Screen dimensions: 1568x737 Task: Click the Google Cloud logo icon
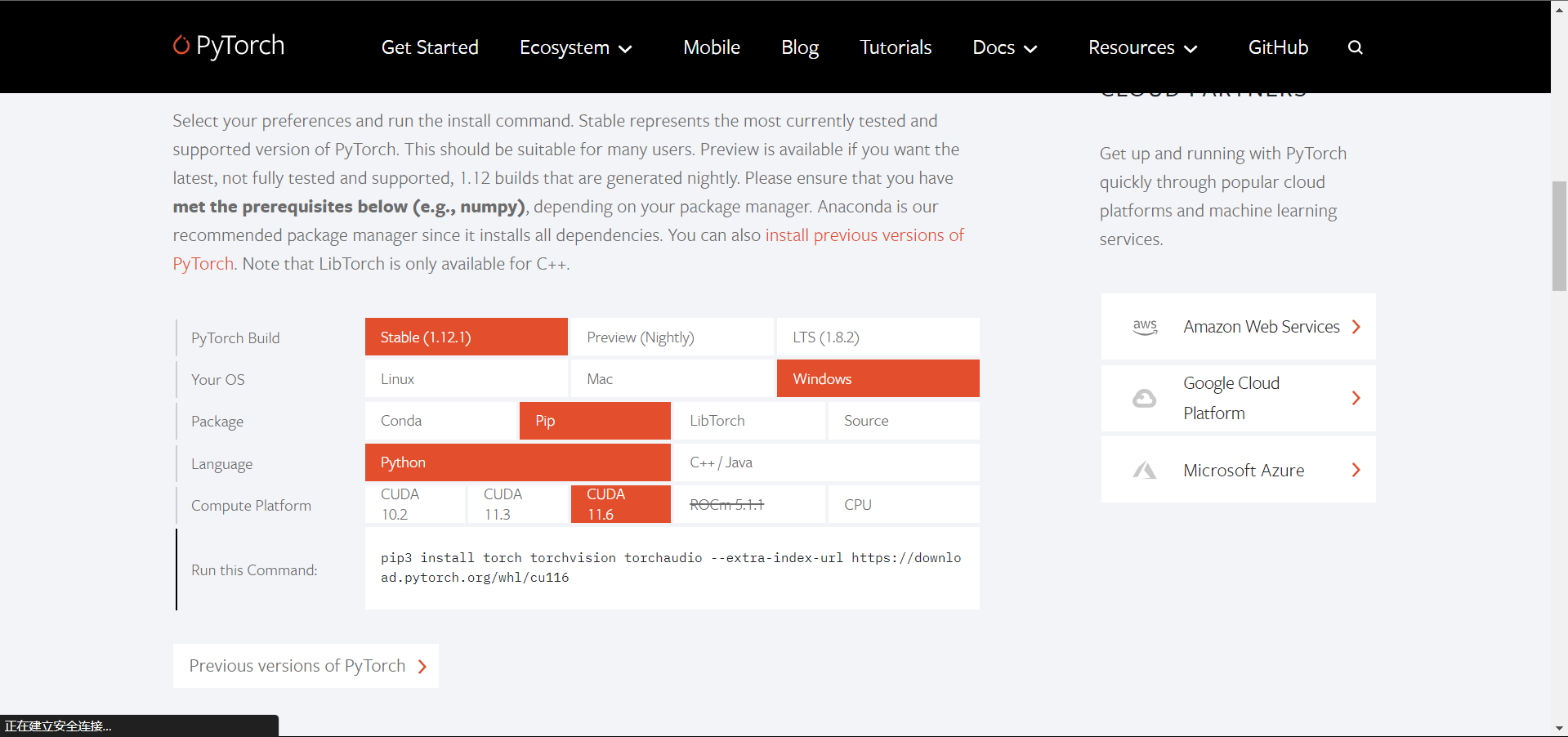[1144, 398]
